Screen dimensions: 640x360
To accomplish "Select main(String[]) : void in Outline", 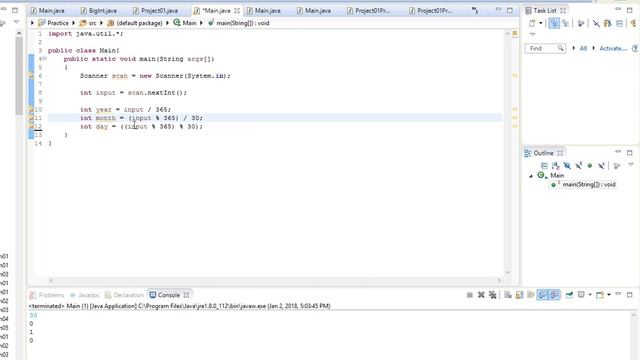I will (589, 184).
